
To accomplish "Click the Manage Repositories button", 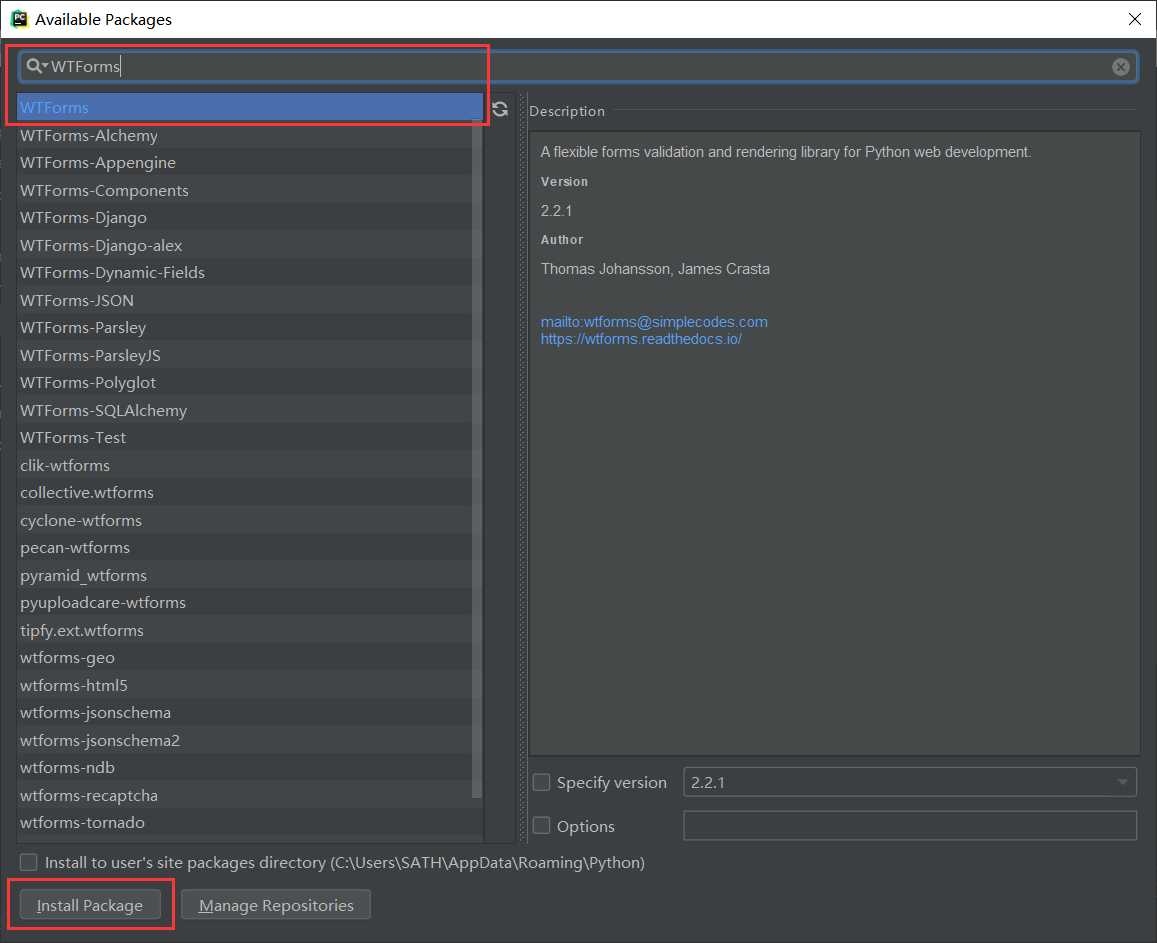I will point(276,905).
